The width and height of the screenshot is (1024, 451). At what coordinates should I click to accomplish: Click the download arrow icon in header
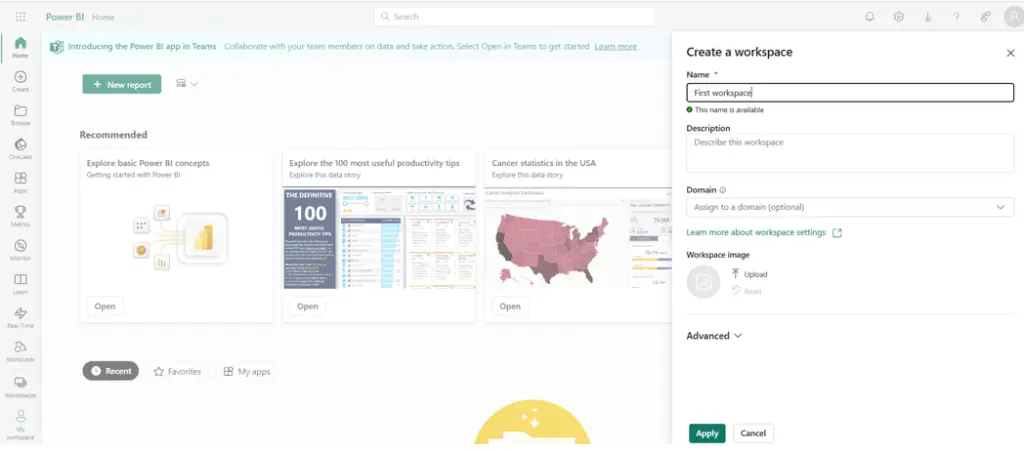pos(927,17)
